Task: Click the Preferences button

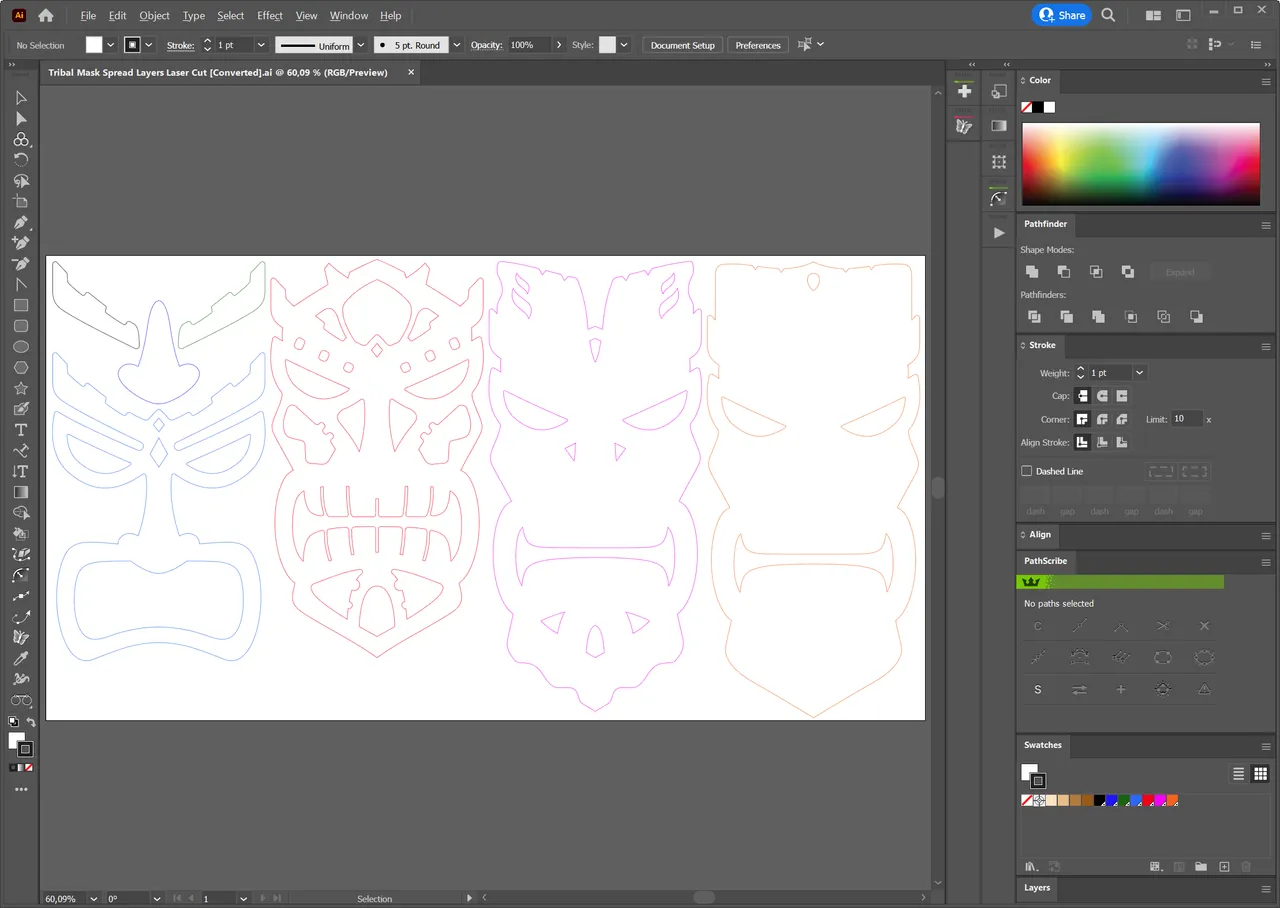Action: [758, 45]
